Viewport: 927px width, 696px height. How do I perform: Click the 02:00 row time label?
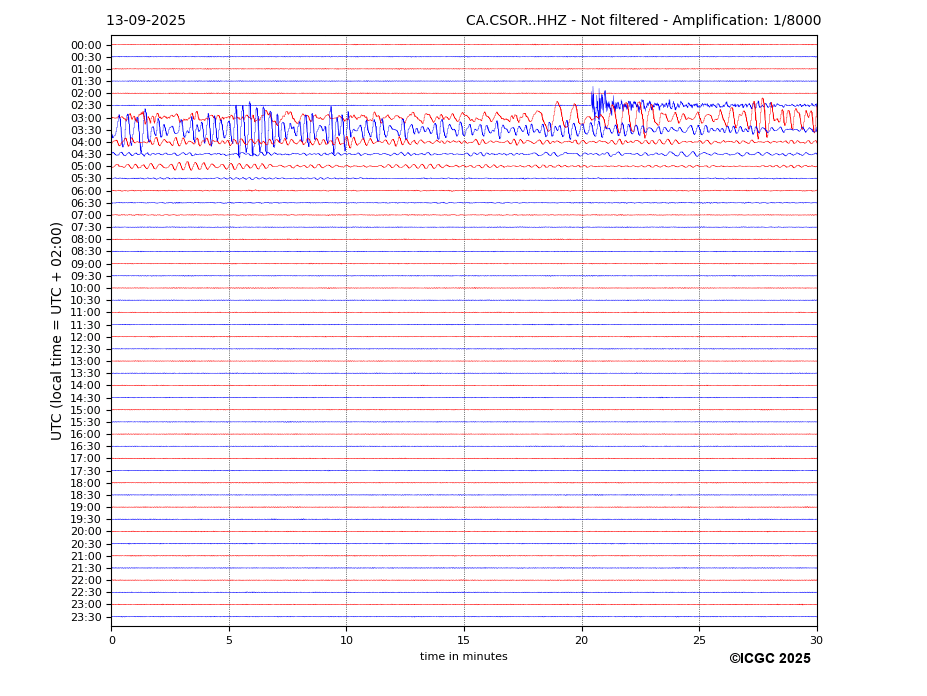(x=86, y=93)
